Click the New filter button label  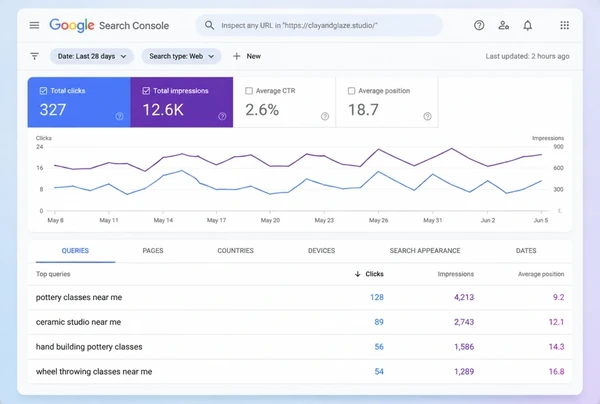click(x=254, y=56)
